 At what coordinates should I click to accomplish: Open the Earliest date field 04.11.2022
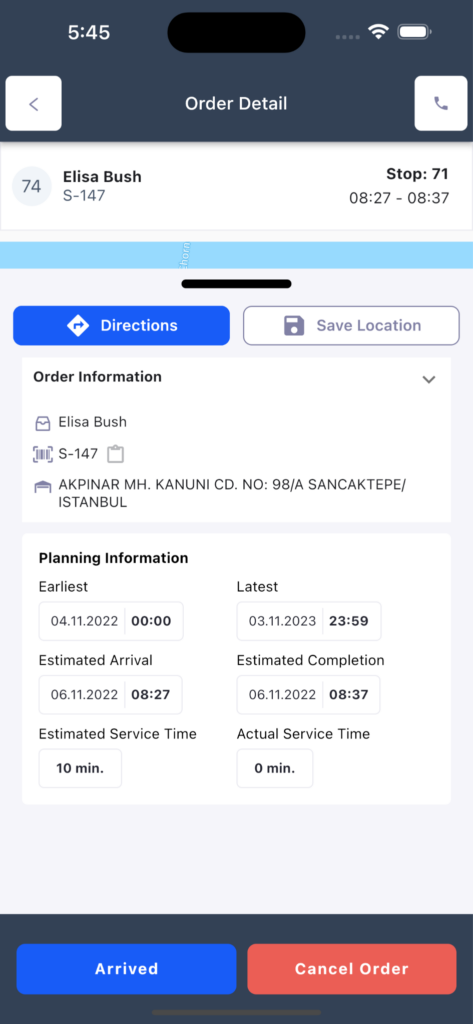tap(84, 621)
